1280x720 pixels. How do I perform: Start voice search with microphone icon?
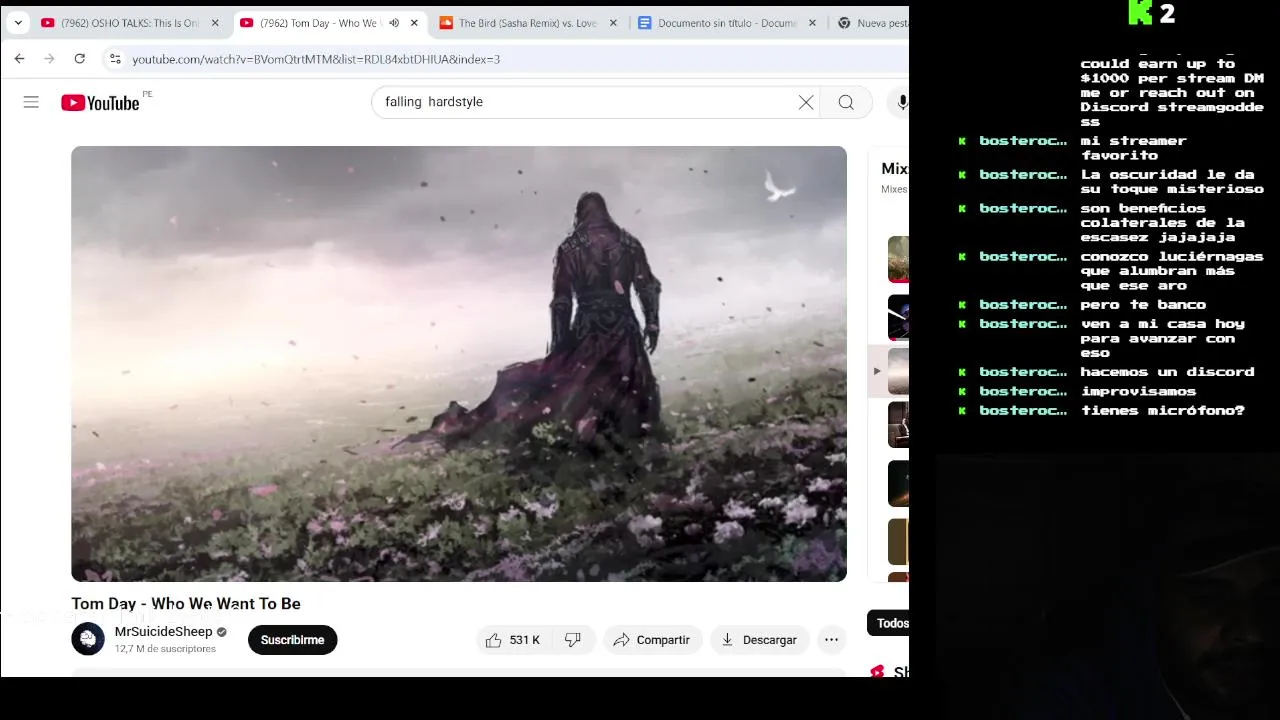tap(902, 102)
